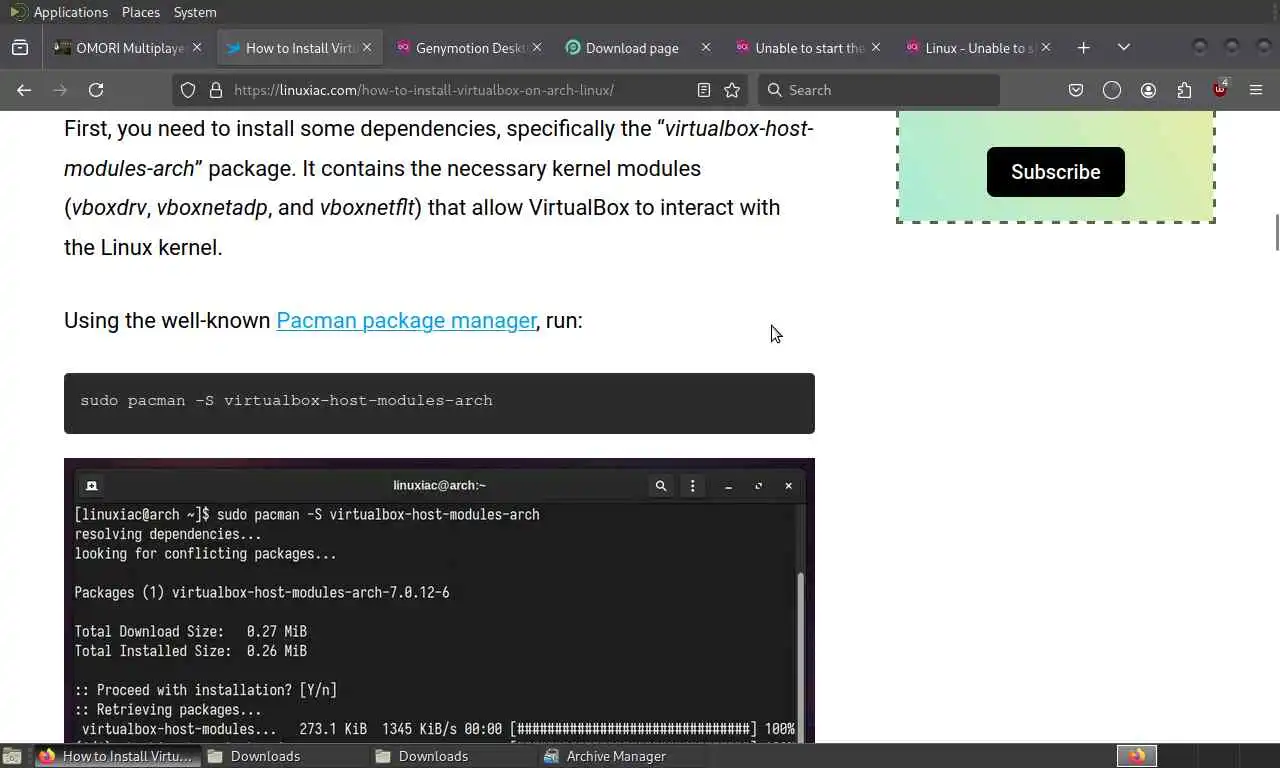
Task: Open the Extensions puzzle-piece menu
Action: pos(1184,90)
